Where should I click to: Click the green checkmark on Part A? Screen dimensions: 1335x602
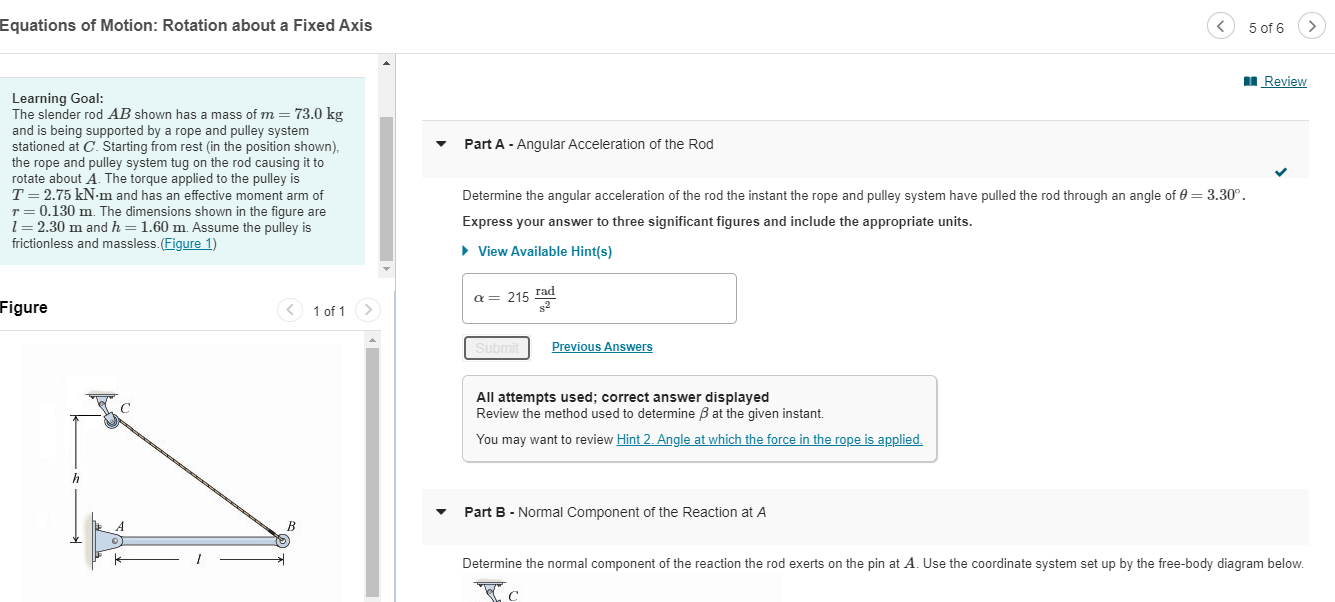[1281, 171]
